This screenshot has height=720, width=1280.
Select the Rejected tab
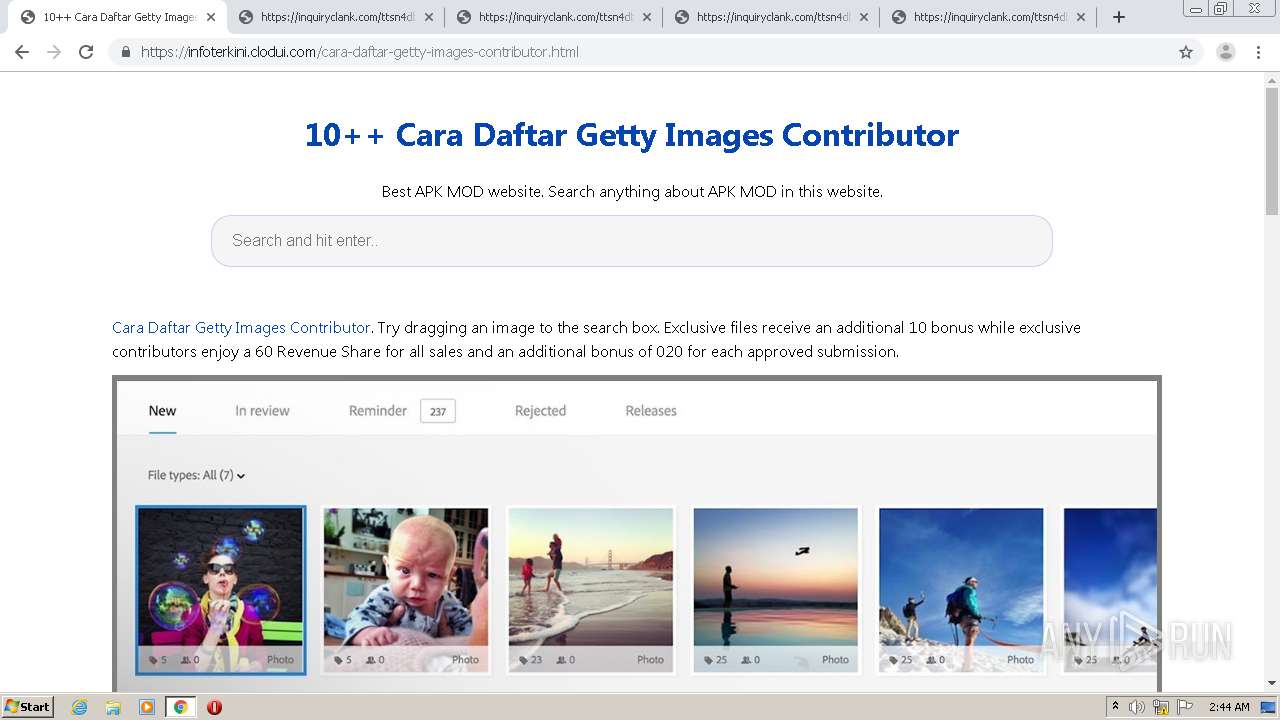point(540,411)
